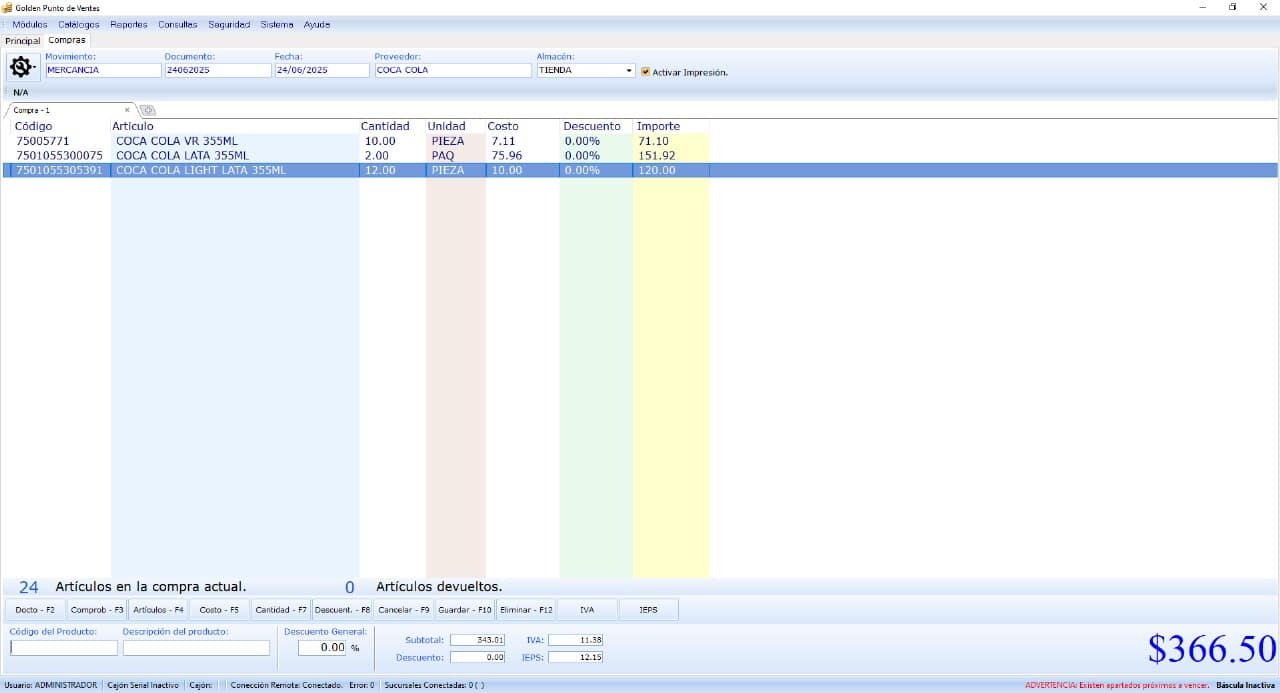Click the Código column header
This screenshot has height=693, width=1280.
tap(34, 126)
